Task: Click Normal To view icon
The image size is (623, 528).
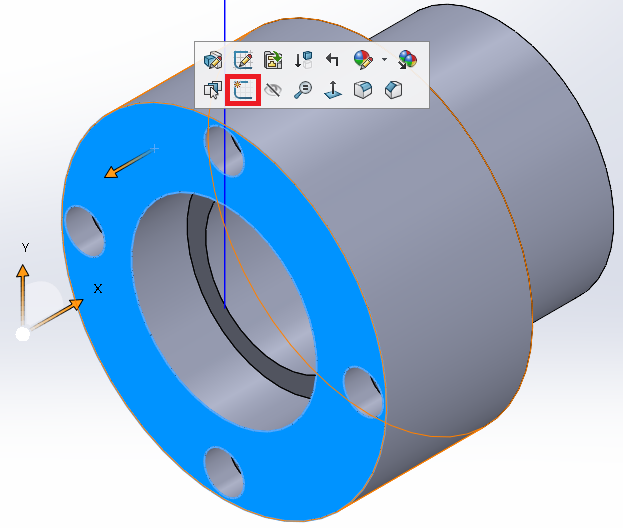Action: (333, 90)
